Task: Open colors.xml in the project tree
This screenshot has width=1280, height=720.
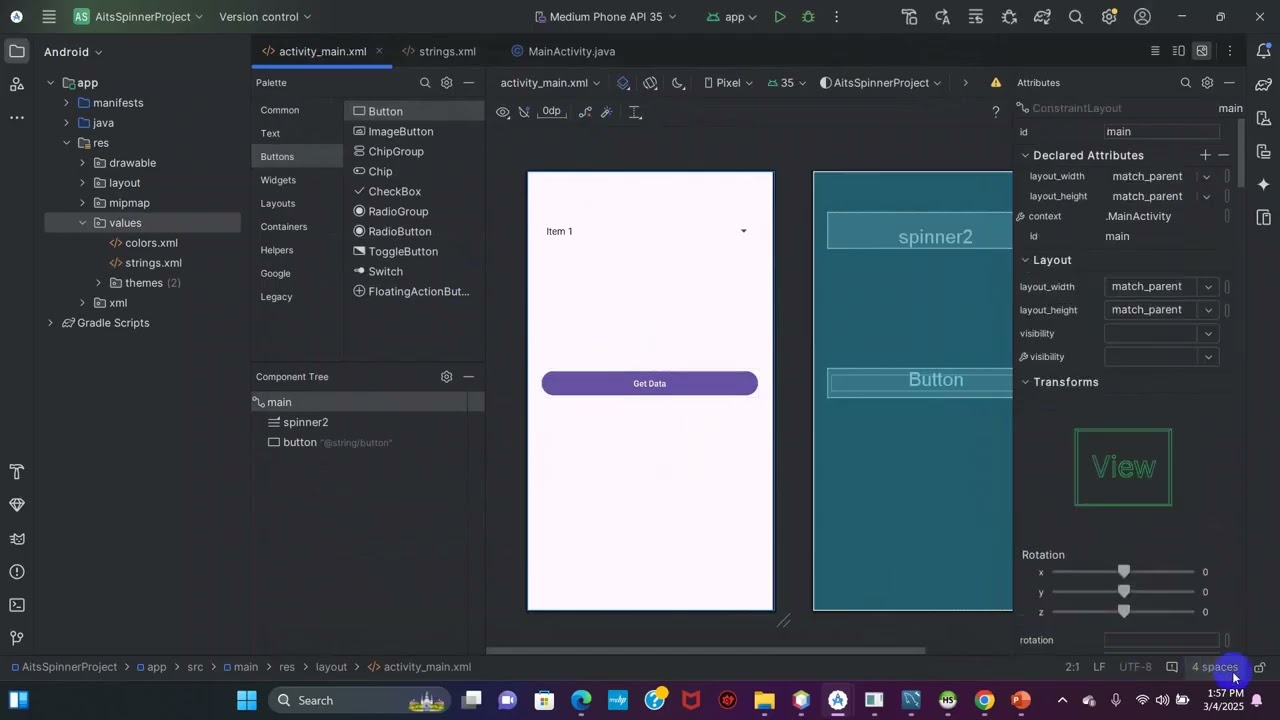Action: pyautogui.click(x=151, y=243)
